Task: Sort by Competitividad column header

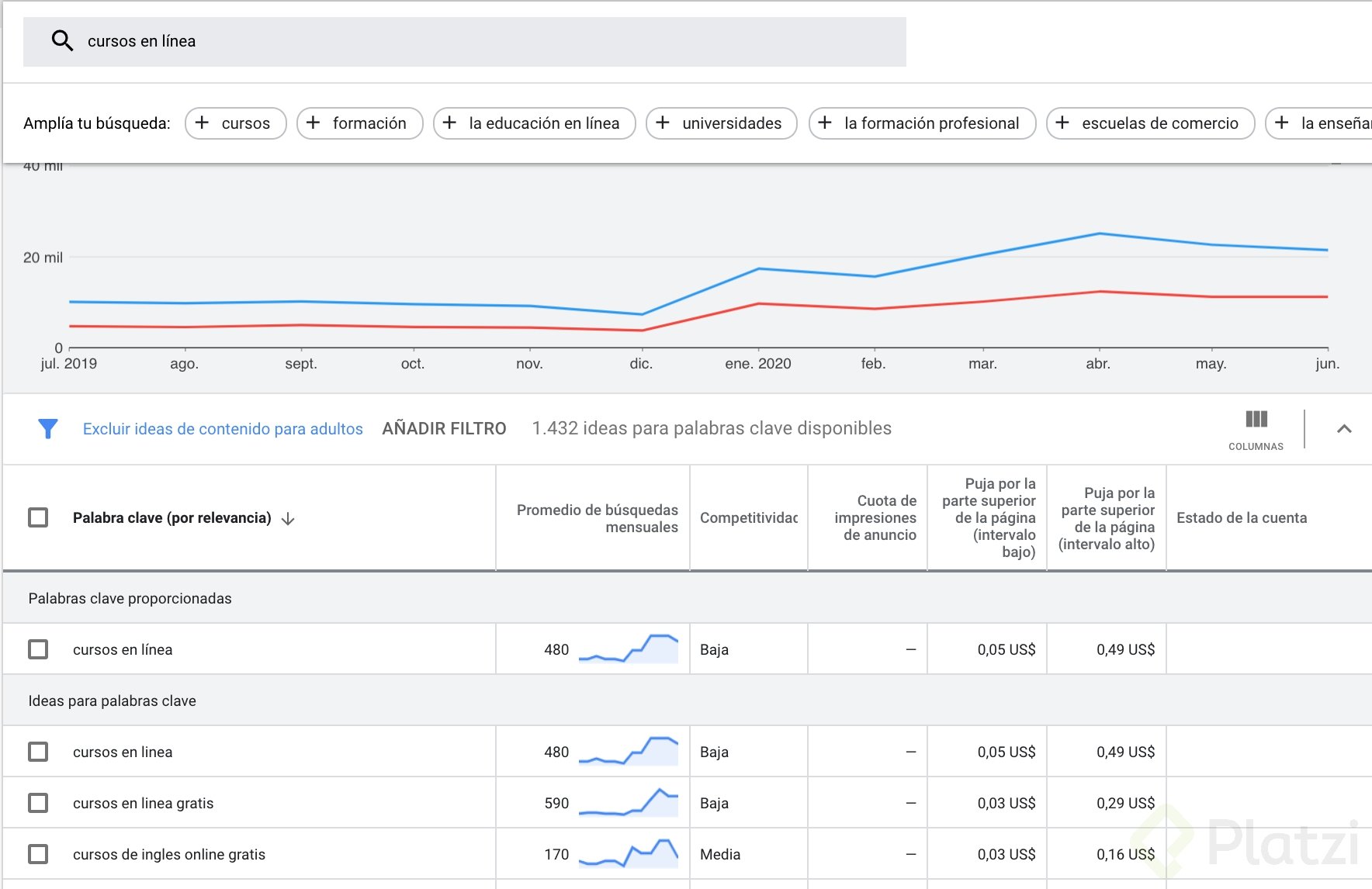Action: (748, 518)
